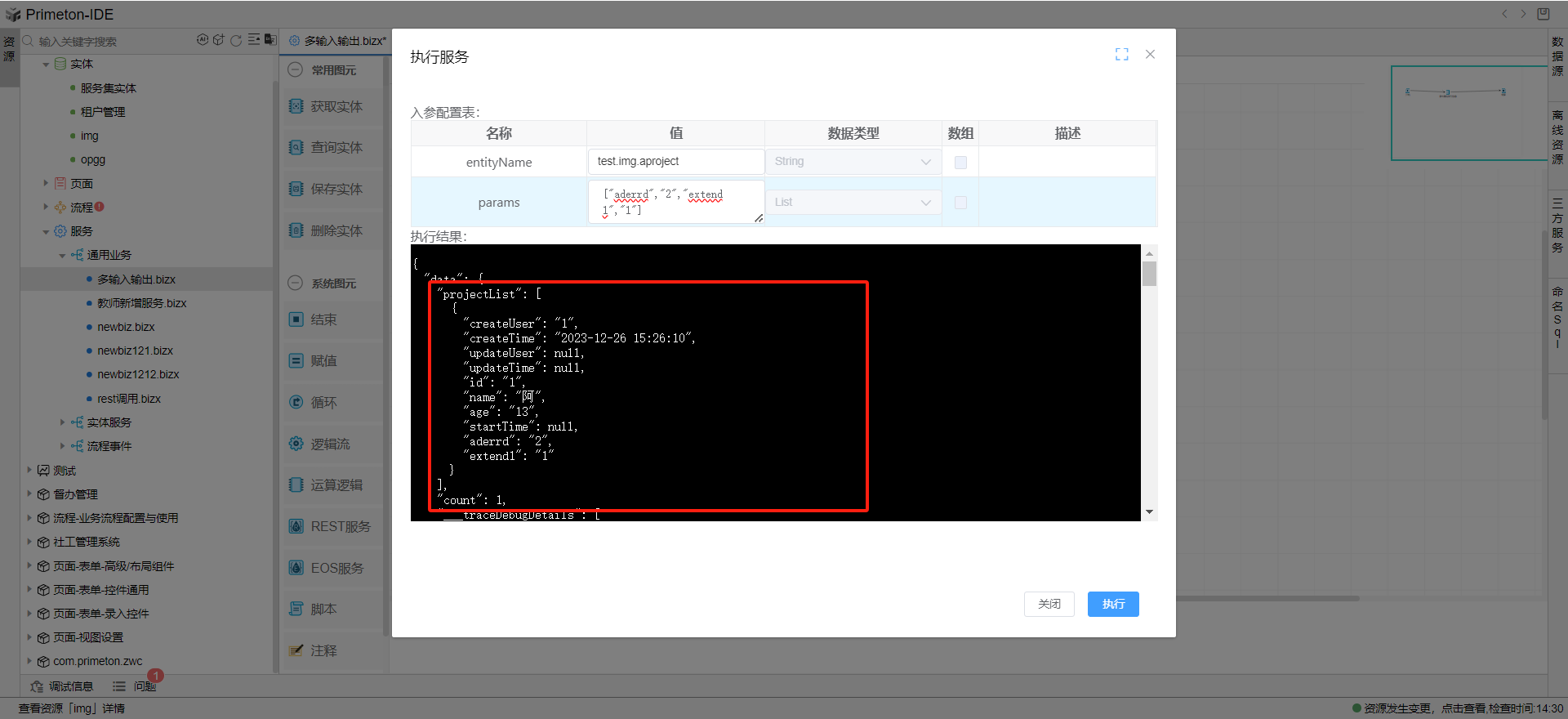Screen dimensions: 1568x719
Task: Choose the 注释 annotation icon
Action: coord(296,650)
